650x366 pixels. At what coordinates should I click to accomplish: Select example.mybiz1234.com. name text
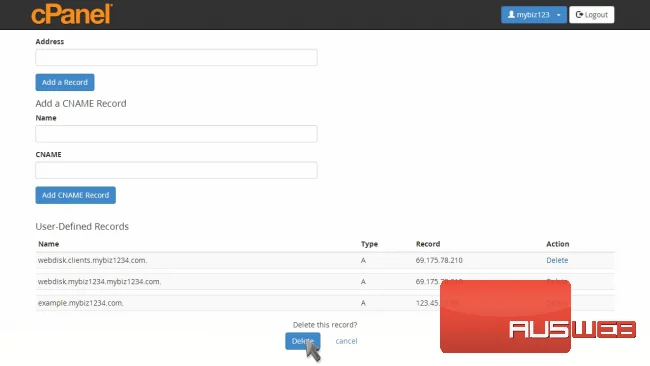pos(80,303)
